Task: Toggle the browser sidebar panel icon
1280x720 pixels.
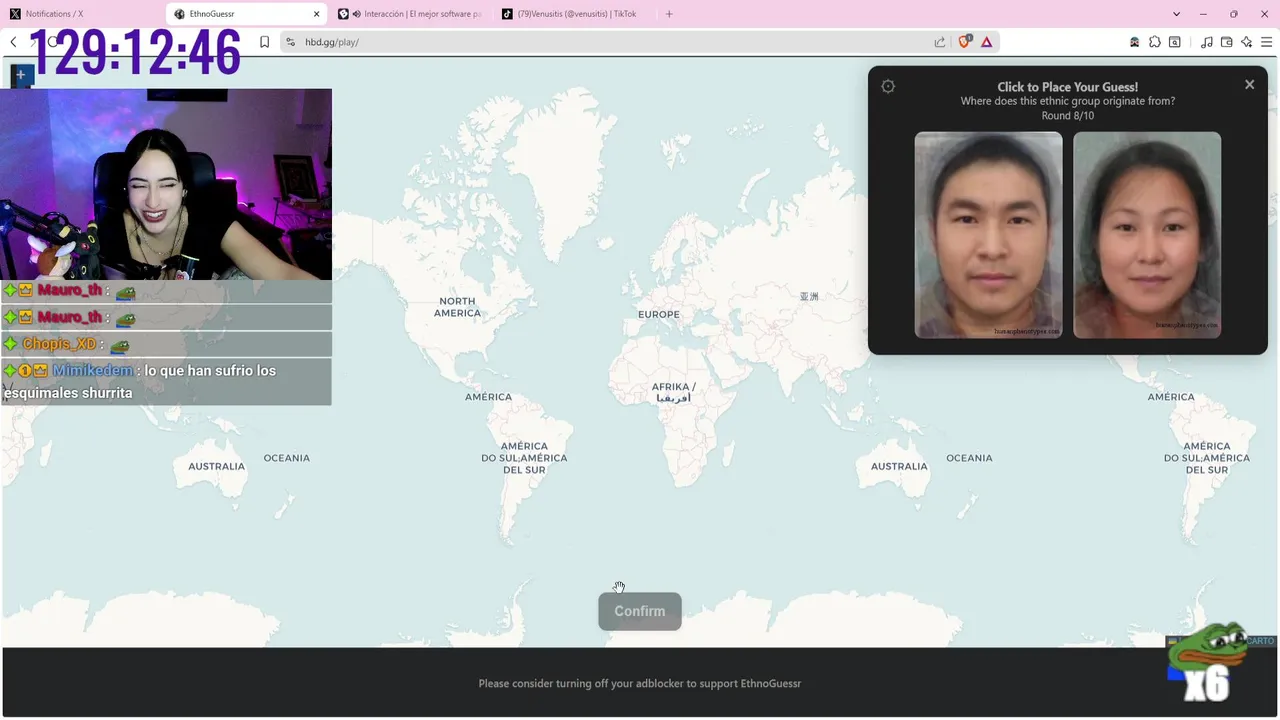Action: coord(1175,42)
